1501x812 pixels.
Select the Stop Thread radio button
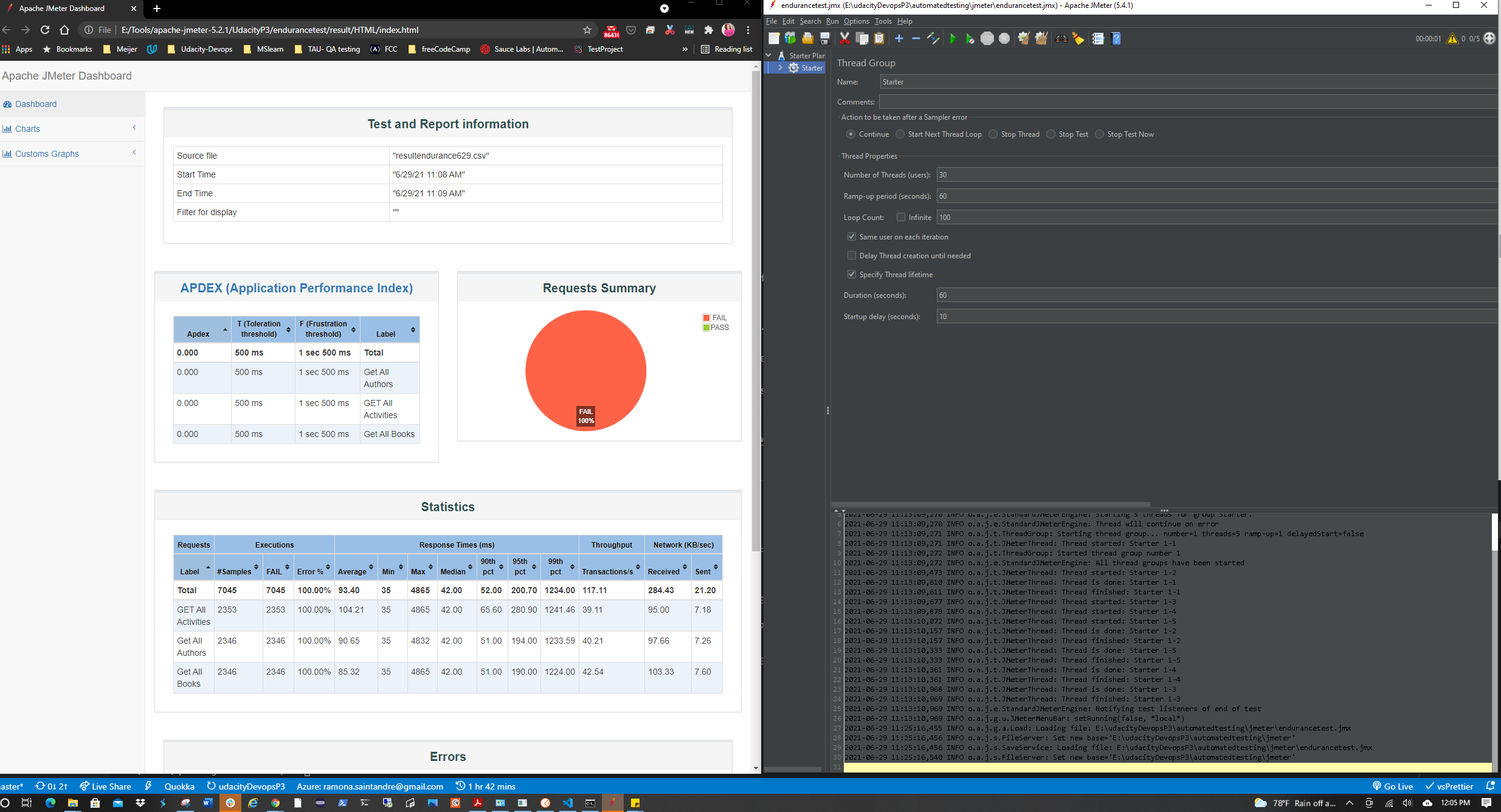(992, 134)
